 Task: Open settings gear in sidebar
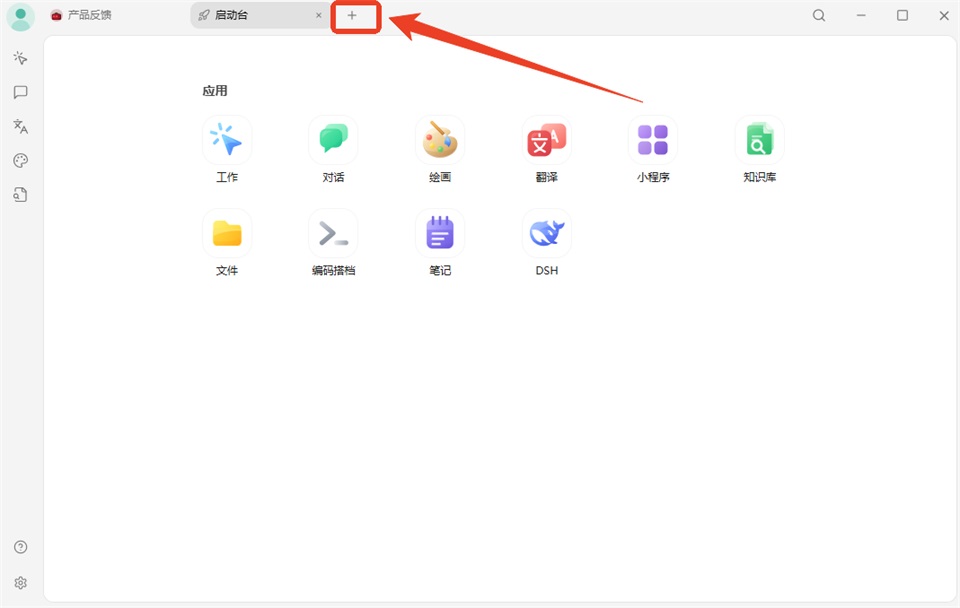[20, 582]
